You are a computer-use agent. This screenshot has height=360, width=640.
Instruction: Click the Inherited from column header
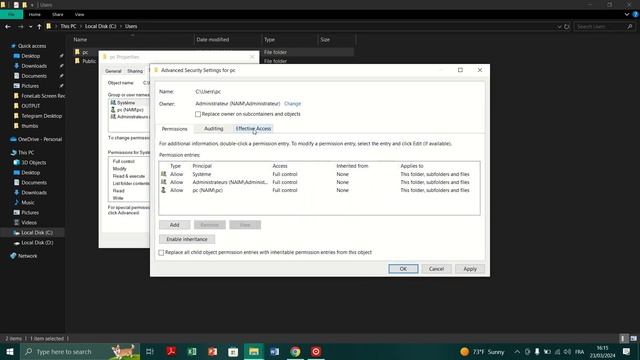coord(352,166)
